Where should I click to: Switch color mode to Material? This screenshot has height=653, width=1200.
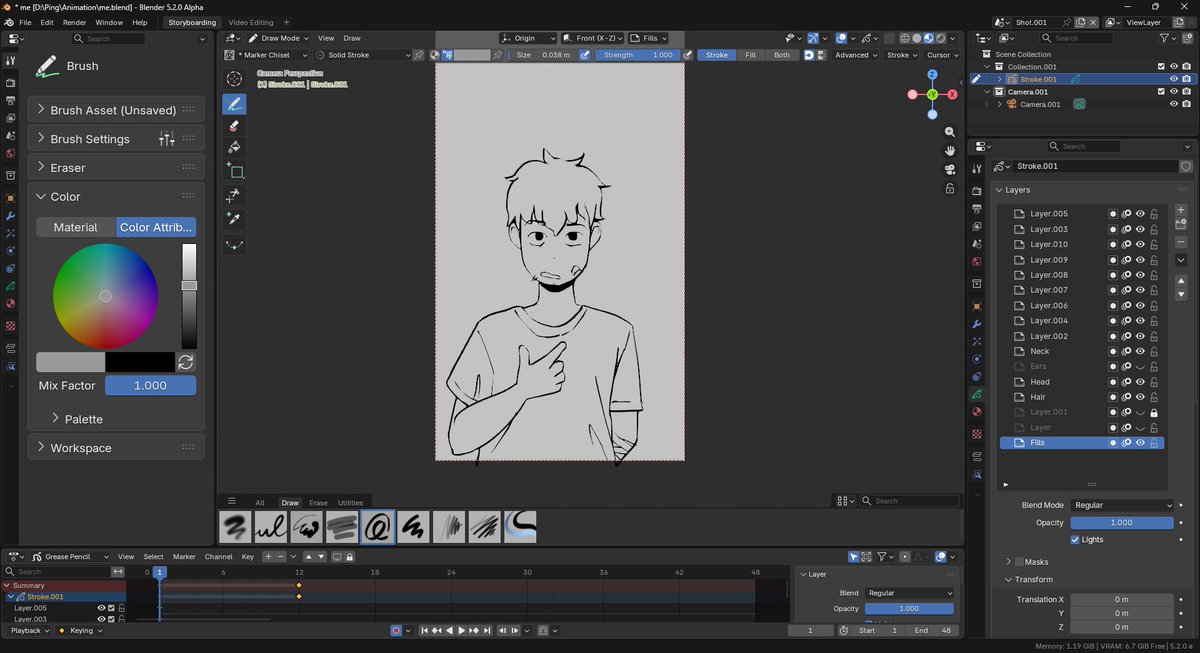pyautogui.click(x=76, y=227)
